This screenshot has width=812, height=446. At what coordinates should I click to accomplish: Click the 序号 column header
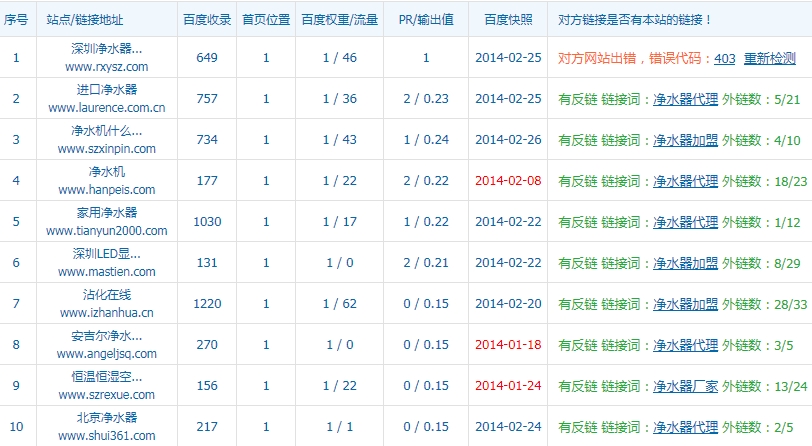click(16, 20)
